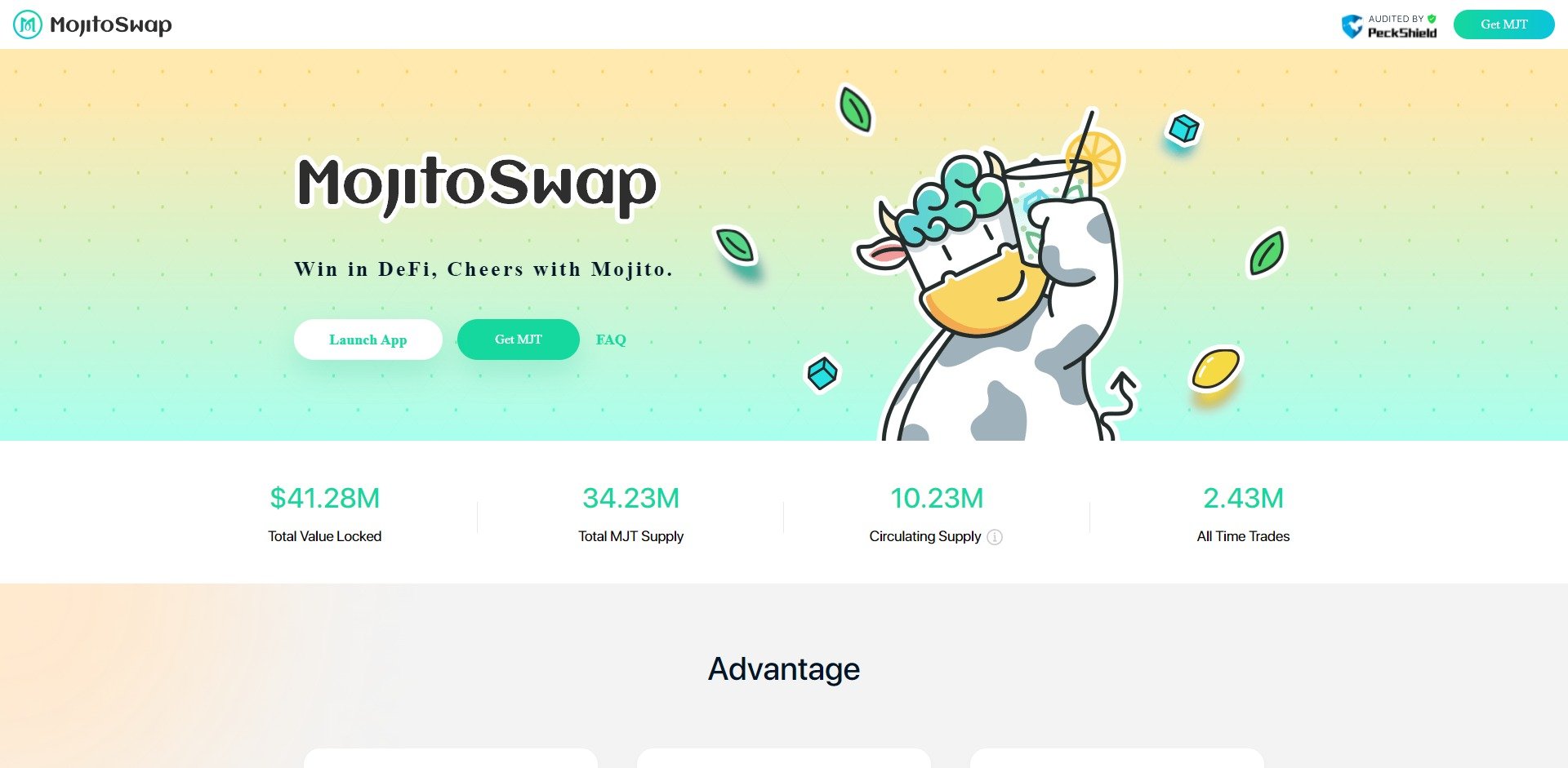This screenshot has height=768, width=1568.
Task: Click the blue ice cube near Launch area
Action: pyautogui.click(x=822, y=374)
